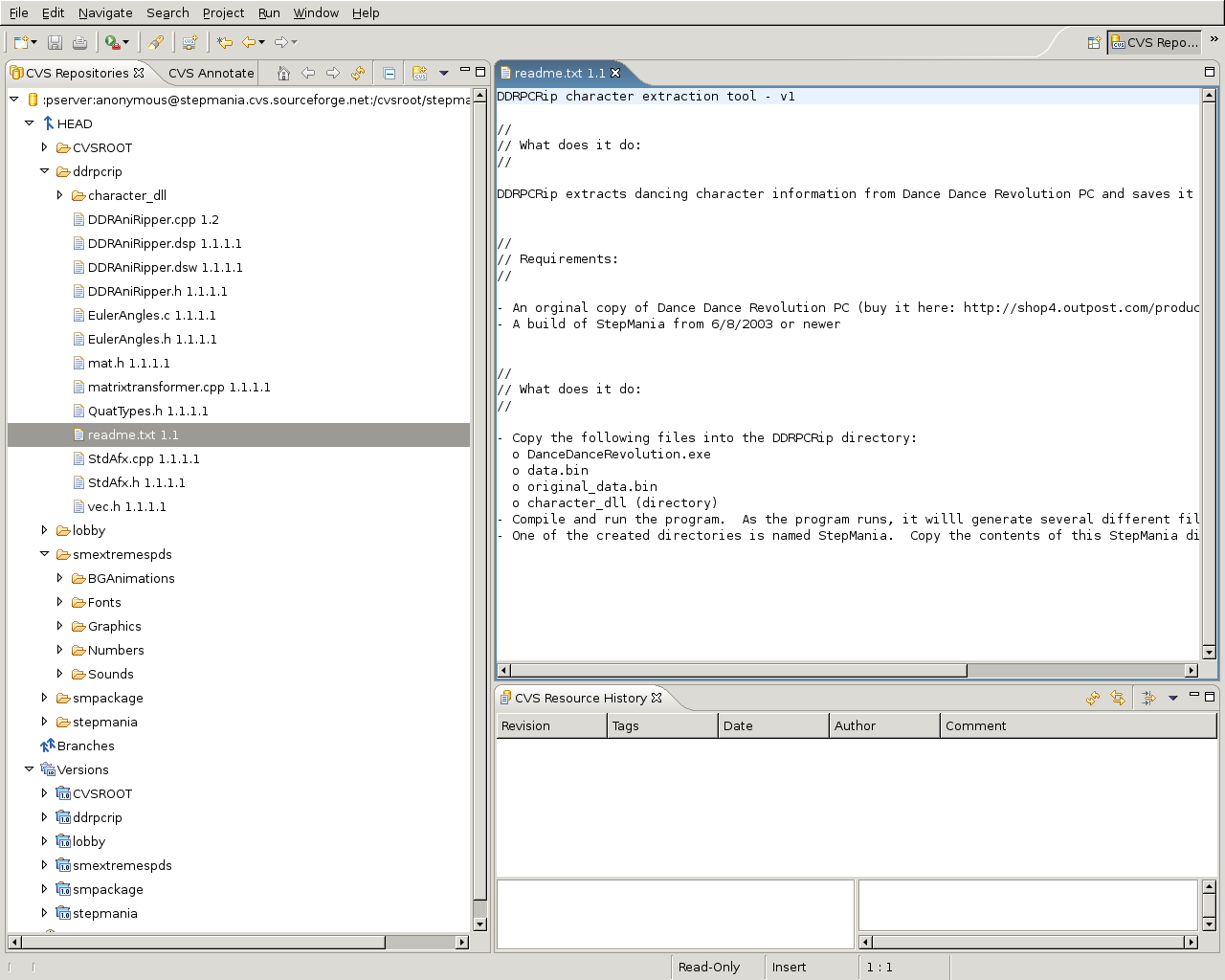Screen dimensions: 1225x980
Task: Close the CVS Repositories view tab
Action: (x=139, y=73)
